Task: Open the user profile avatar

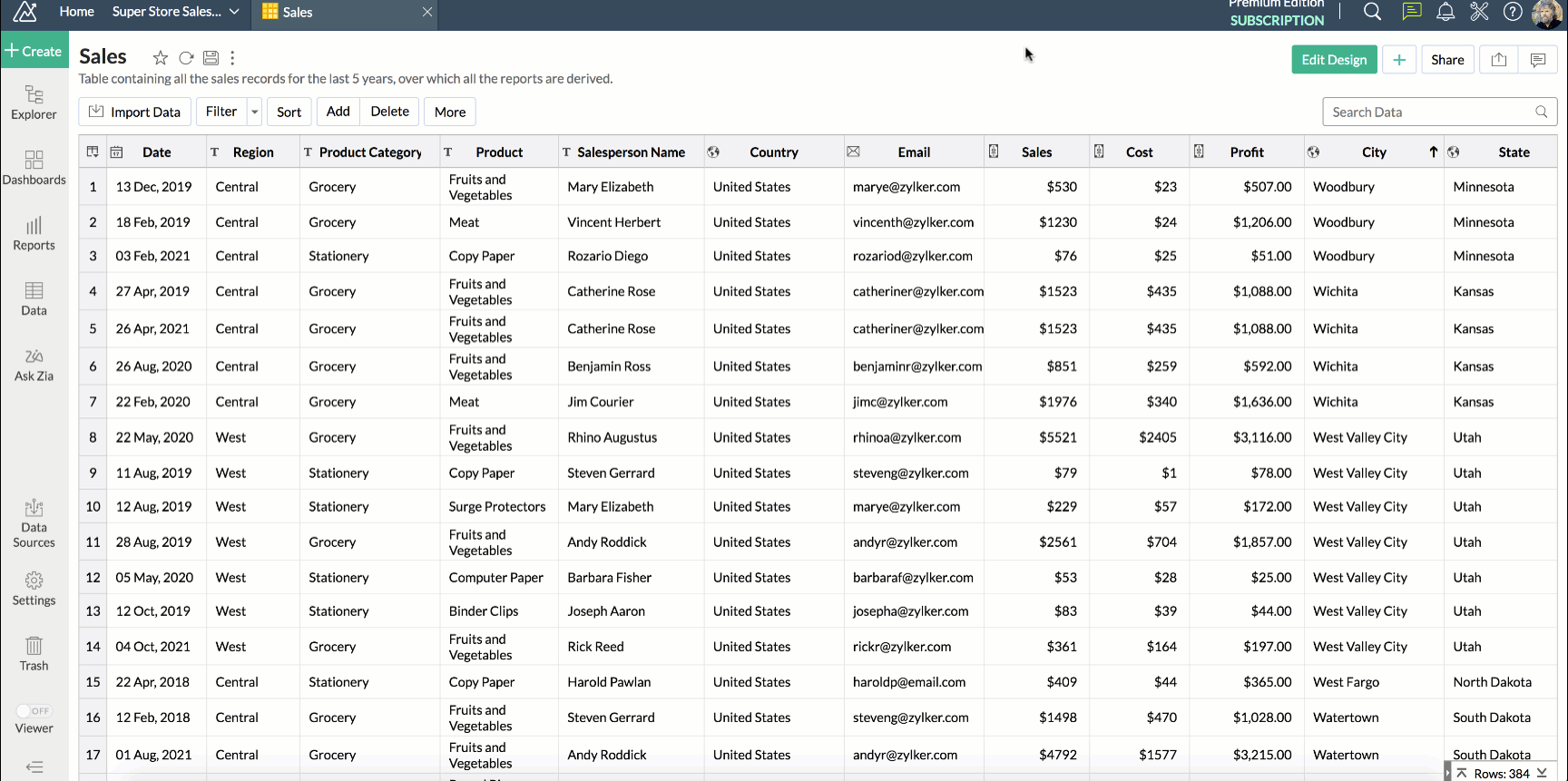Action: (1547, 14)
